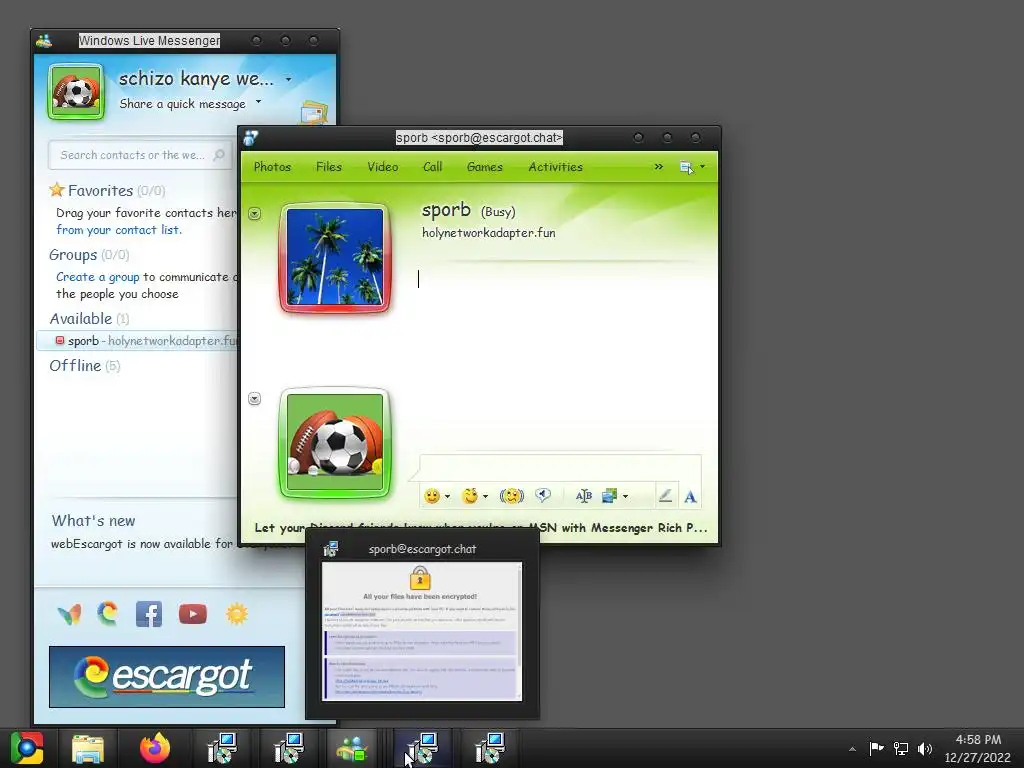Open the display name status dropdown arrow

[288, 80]
